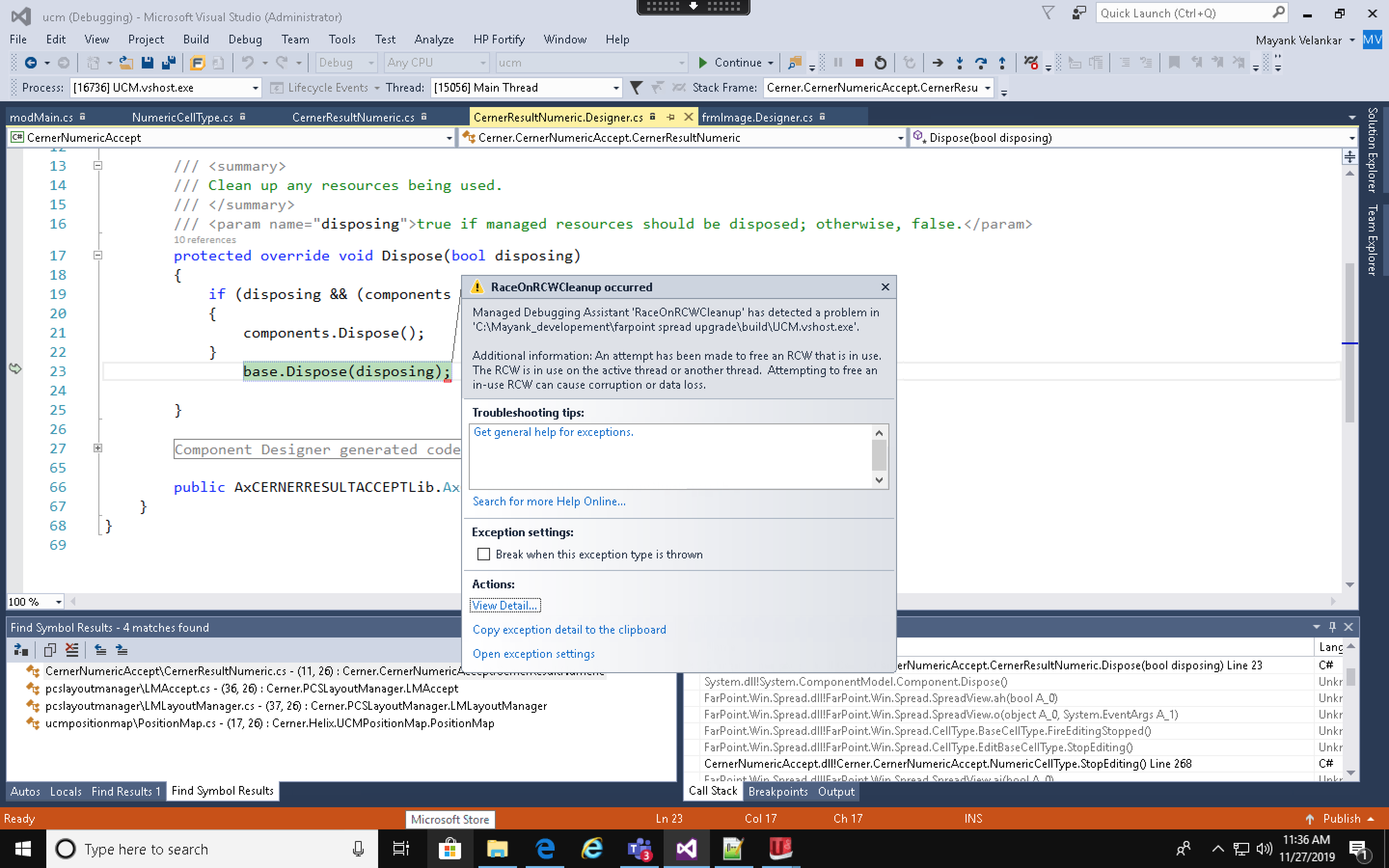The height and width of the screenshot is (868, 1389).
Task: Click the Save floppy disk icon
Action: (148, 63)
